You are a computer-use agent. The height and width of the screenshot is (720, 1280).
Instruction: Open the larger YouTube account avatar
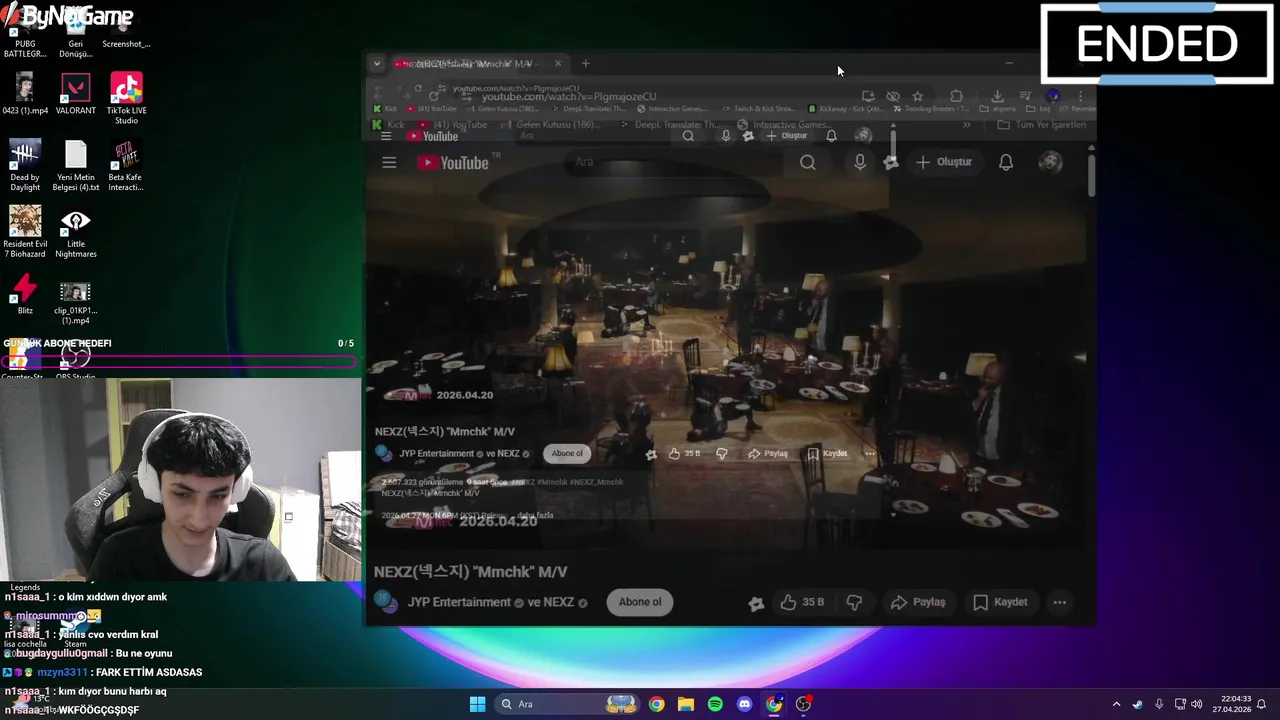tap(1050, 162)
